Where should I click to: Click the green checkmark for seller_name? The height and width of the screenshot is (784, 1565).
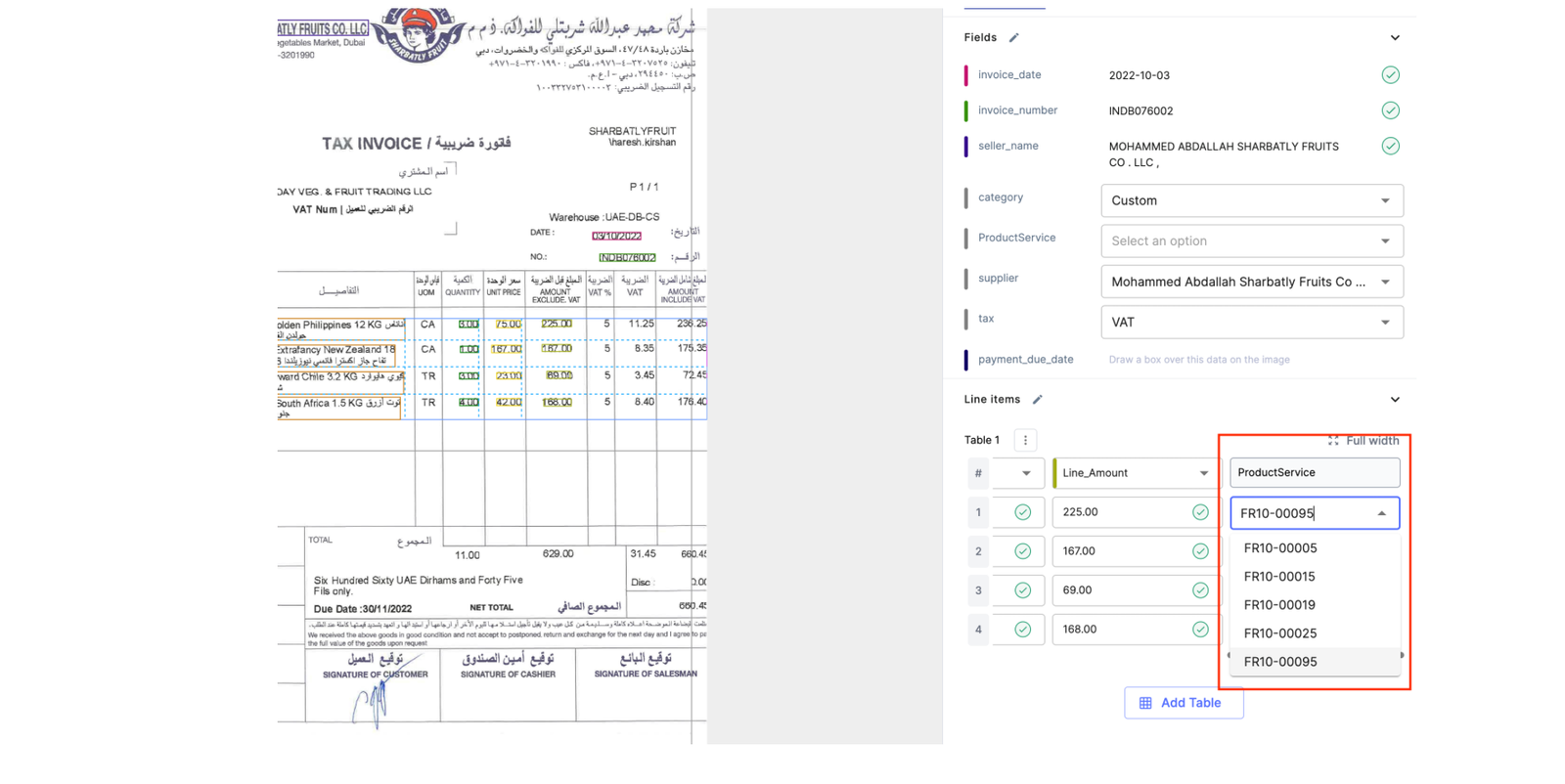point(1390,147)
